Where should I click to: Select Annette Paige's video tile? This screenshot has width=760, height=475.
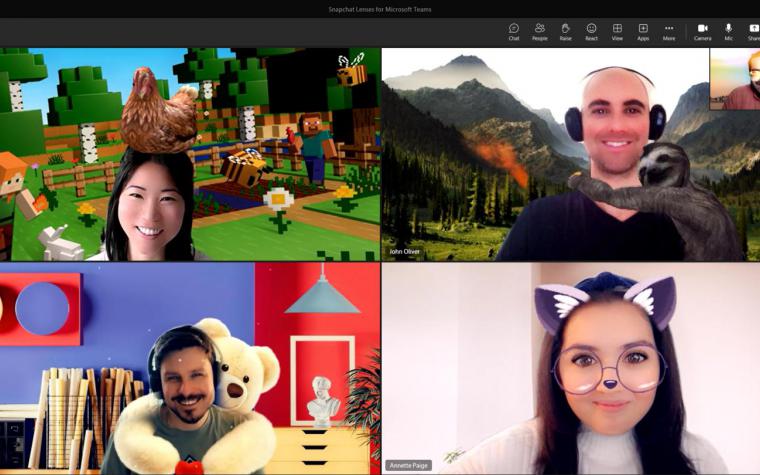570,368
